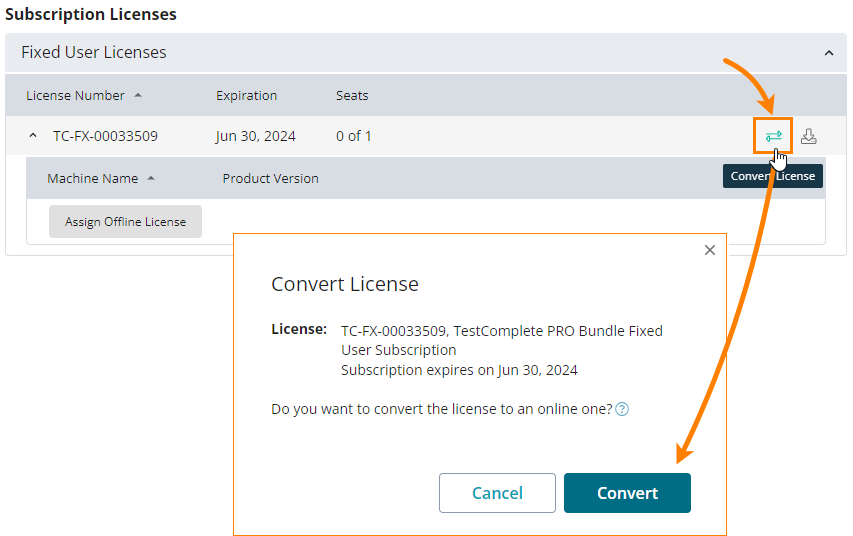Click the Jun 30, 2024 expiration cell
This screenshot has height=536, width=853.
click(255, 136)
